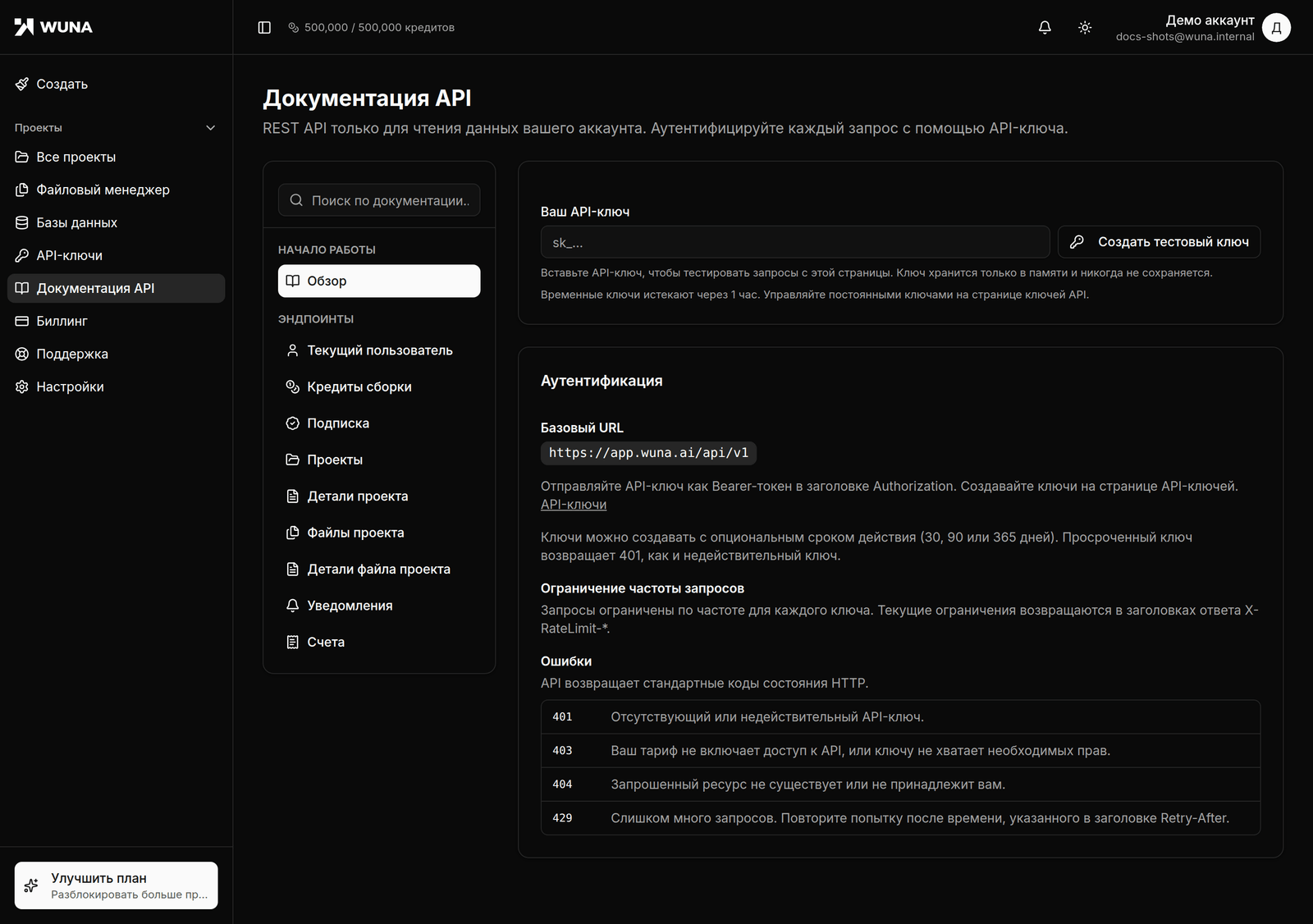Open Project files endpoint
Viewport: 1313px width, 924px height.
click(x=379, y=533)
